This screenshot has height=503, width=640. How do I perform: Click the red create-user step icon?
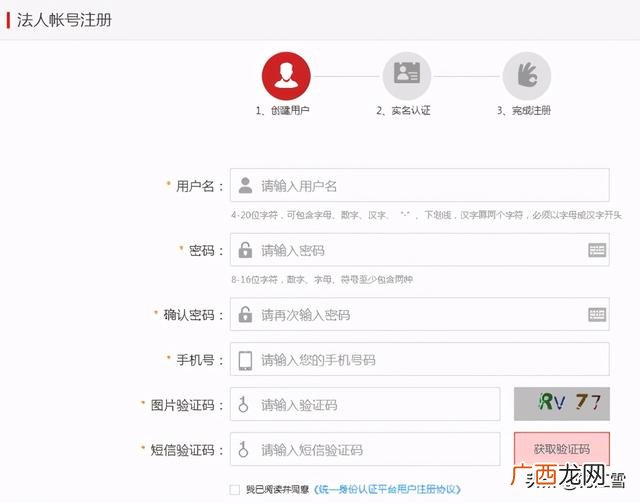tap(286, 76)
